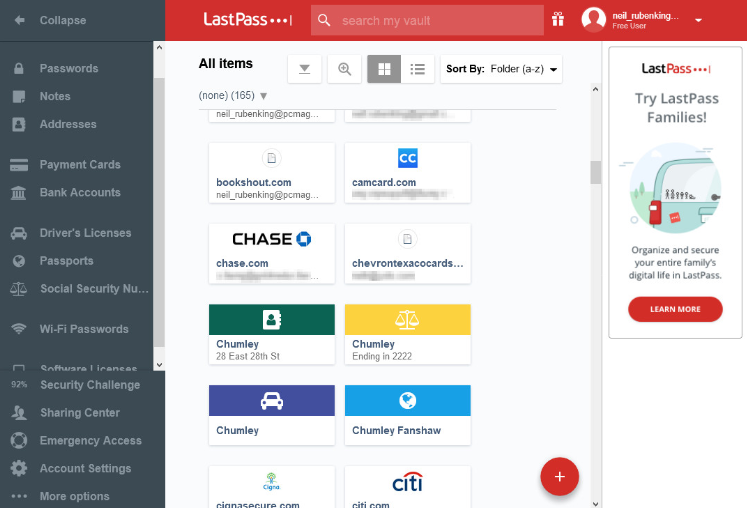Collapse the (none) (165) folder group
The width and height of the screenshot is (747, 508).
pyautogui.click(x=263, y=96)
